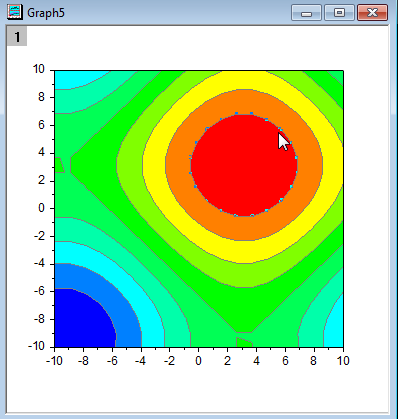The image size is (398, 419).
Task: Select the X axis label 0
Action: (x=198, y=361)
